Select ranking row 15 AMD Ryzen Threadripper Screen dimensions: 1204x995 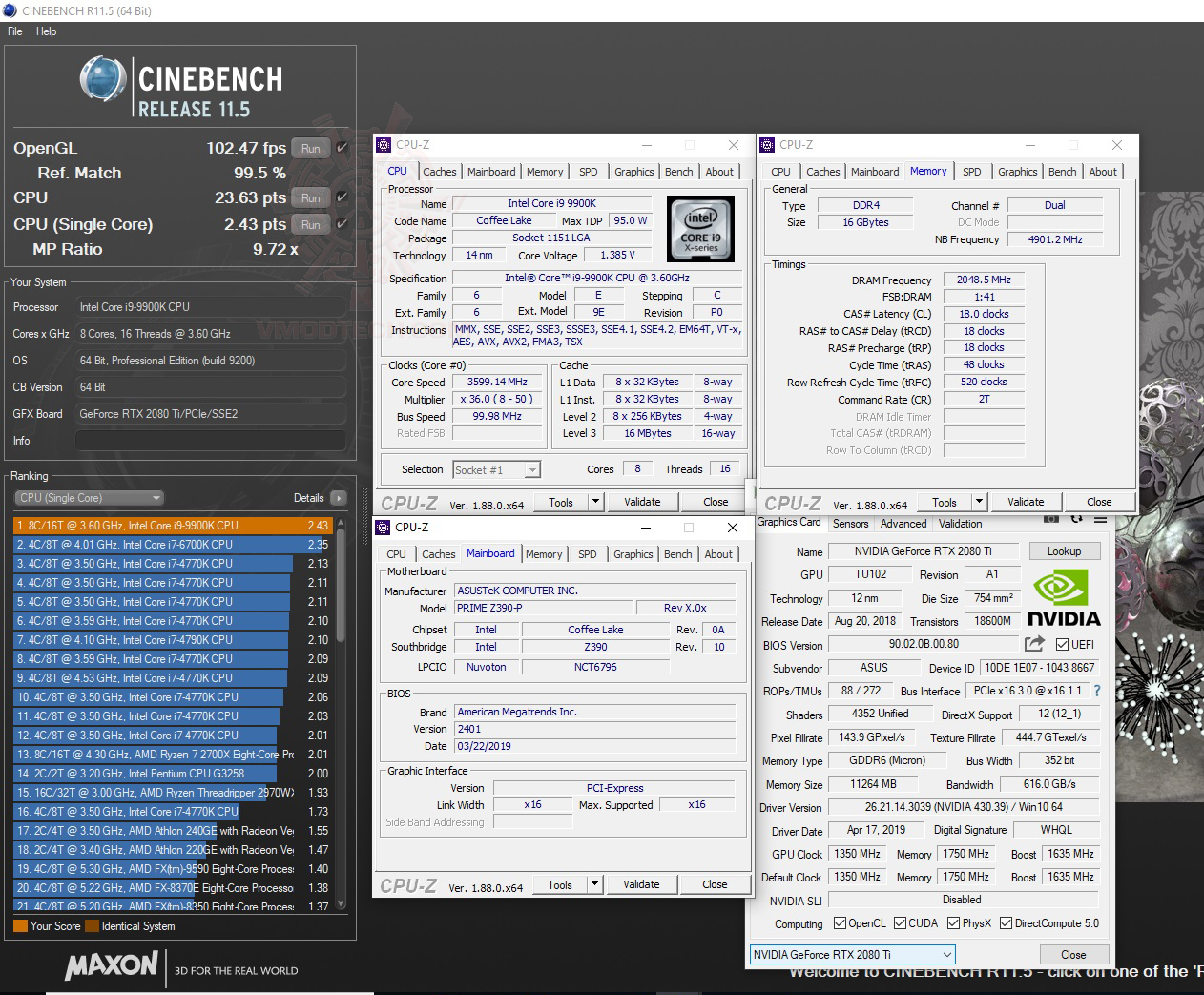click(172, 793)
